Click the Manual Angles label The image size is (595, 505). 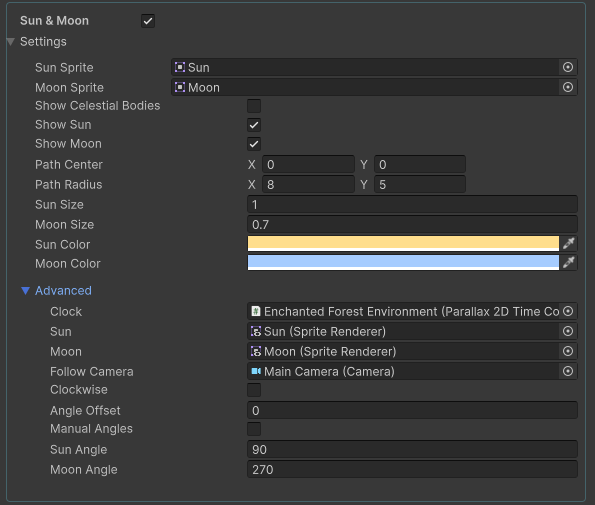coord(91,429)
